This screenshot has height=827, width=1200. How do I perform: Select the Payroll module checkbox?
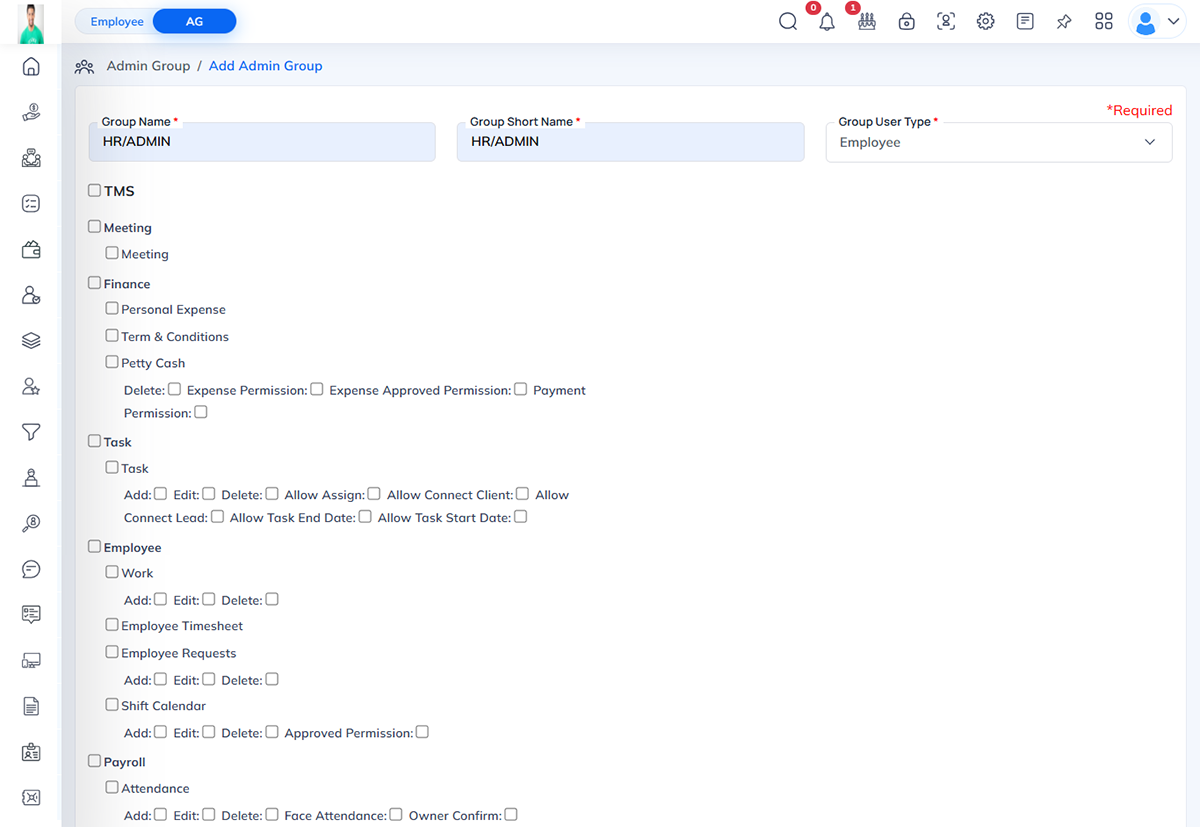(94, 761)
